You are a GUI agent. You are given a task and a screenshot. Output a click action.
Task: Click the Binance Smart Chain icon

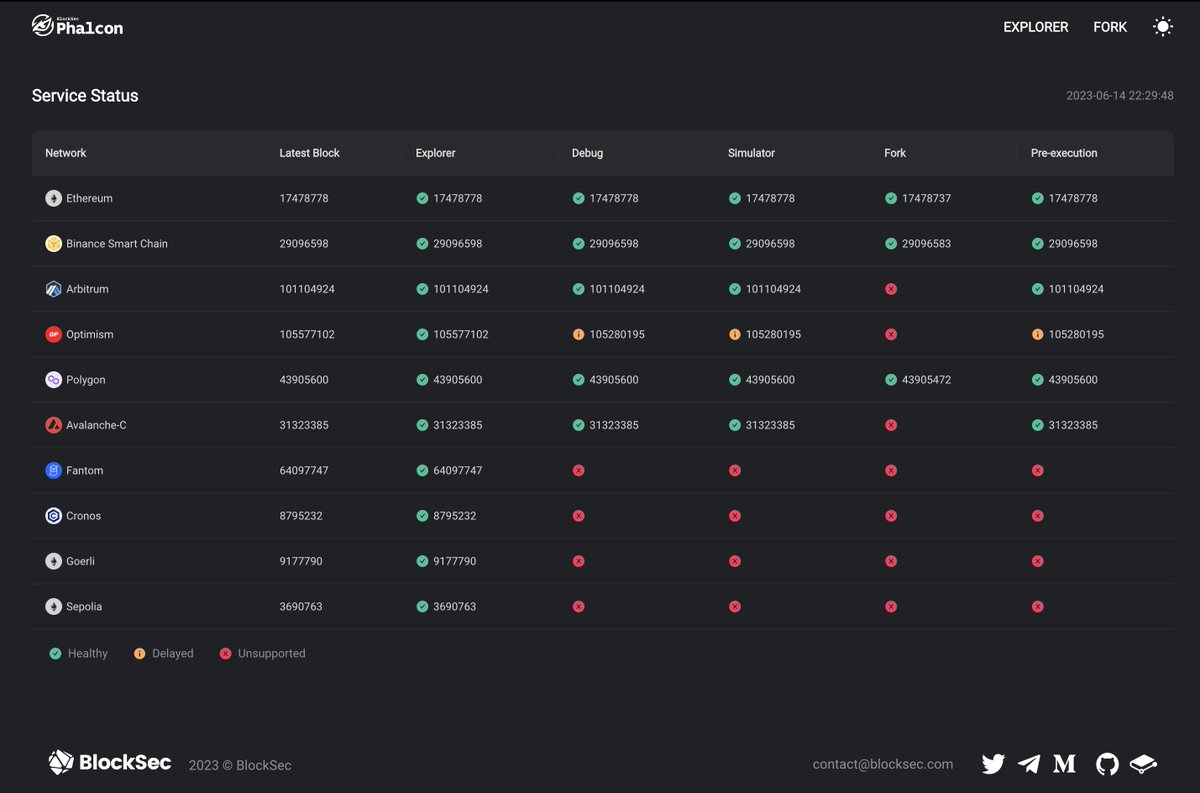(53, 244)
